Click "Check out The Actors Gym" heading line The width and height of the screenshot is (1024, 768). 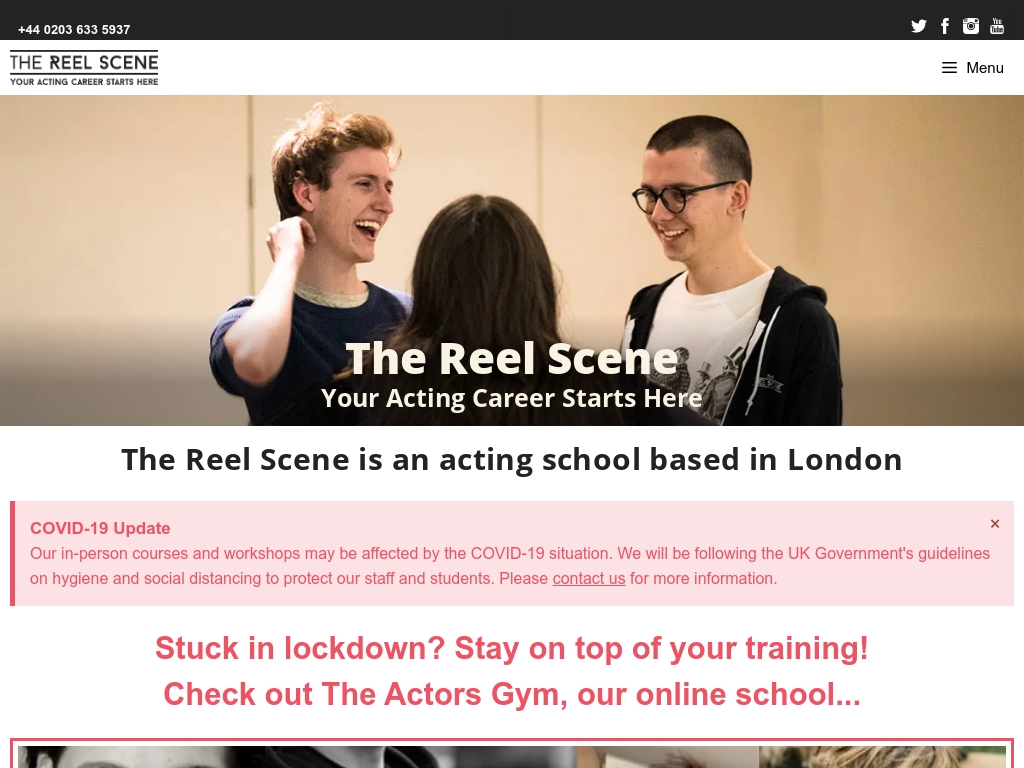tap(512, 694)
